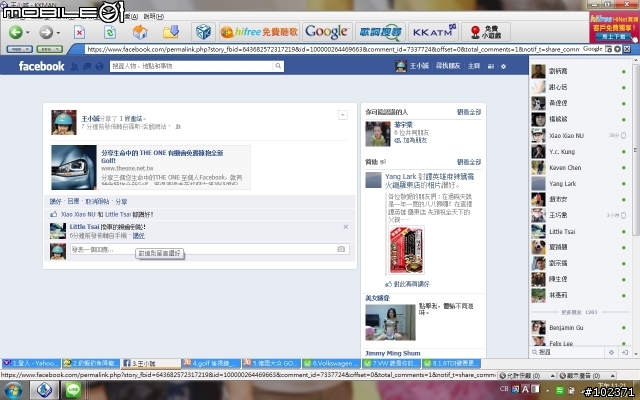
Task: Open the THE ONE Golf shared link title
Action: 162,156
